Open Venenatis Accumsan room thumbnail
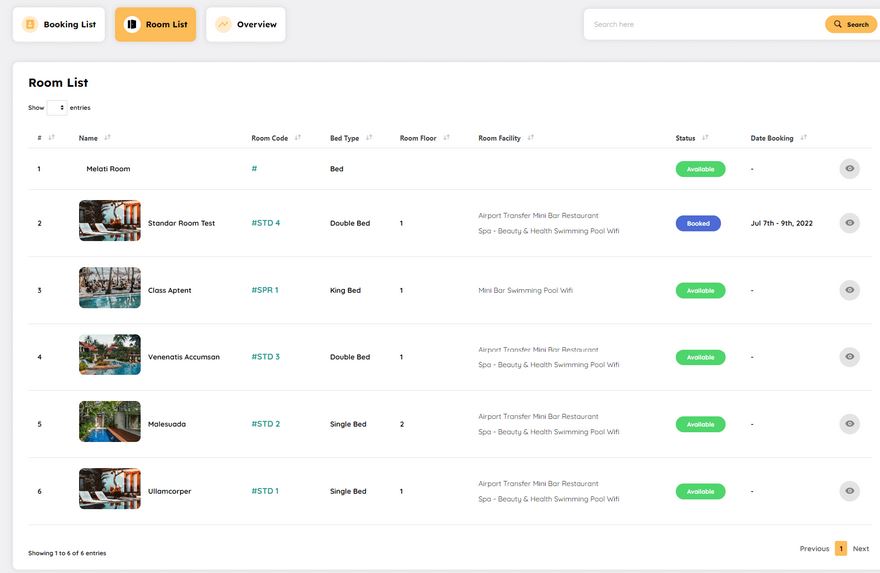The image size is (880, 573). (110, 355)
